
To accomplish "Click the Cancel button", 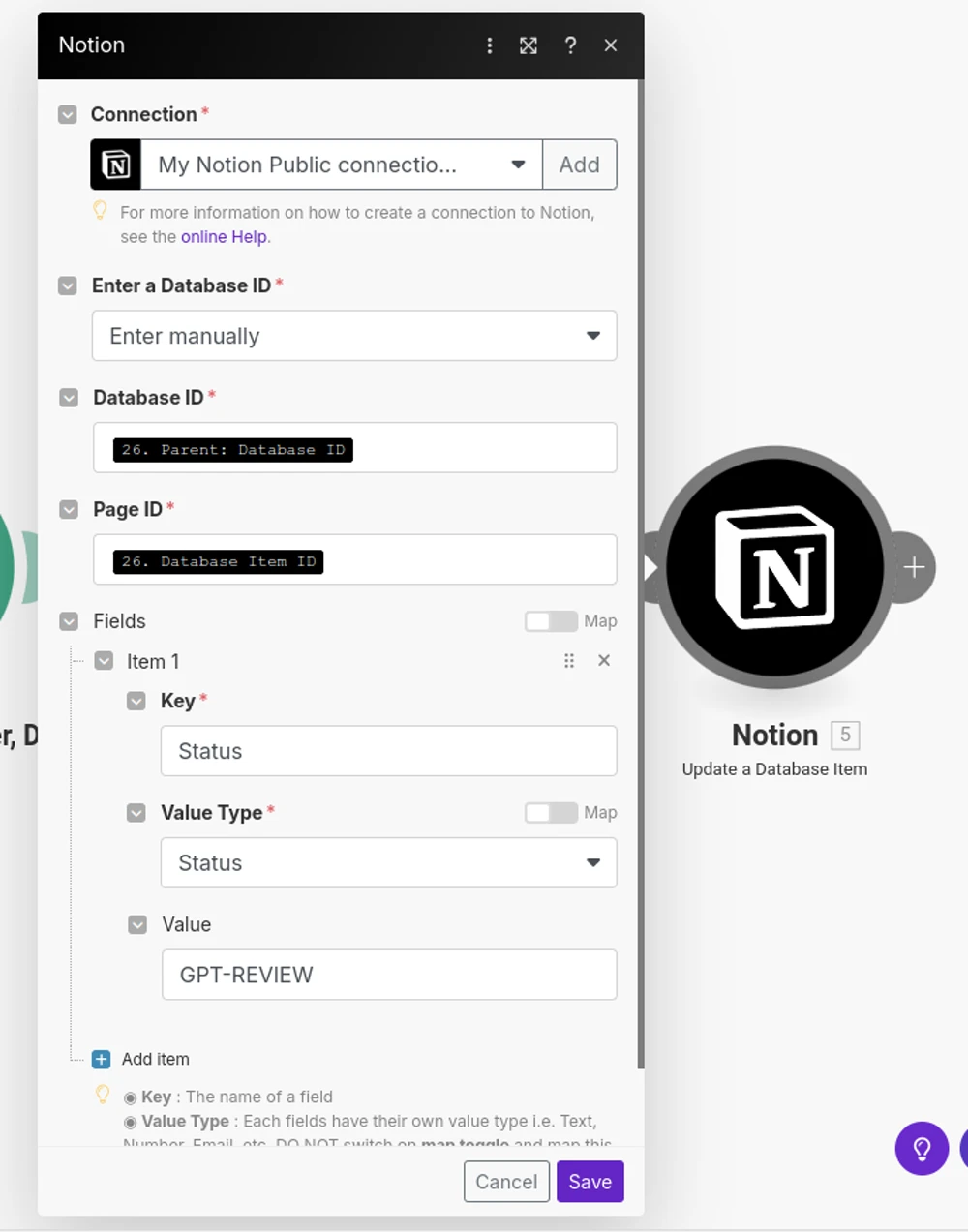I will (x=506, y=1182).
